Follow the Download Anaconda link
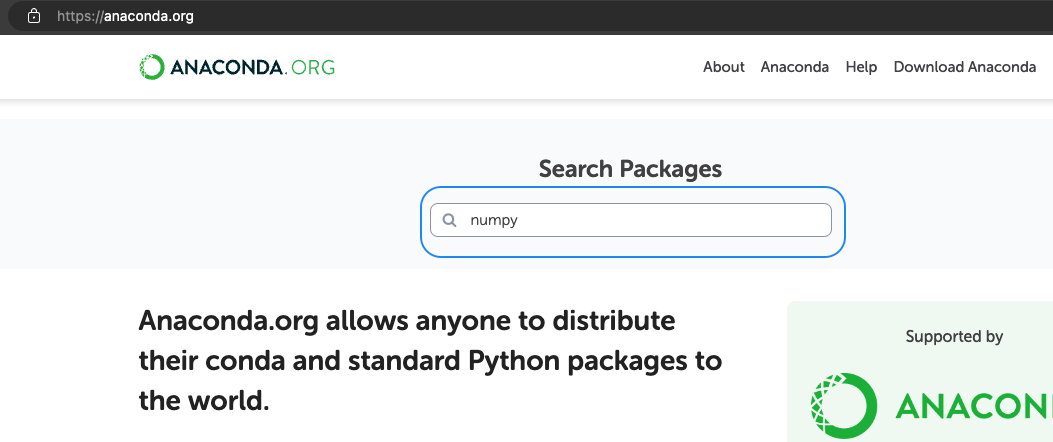The image size is (1053, 442). point(964,67)
